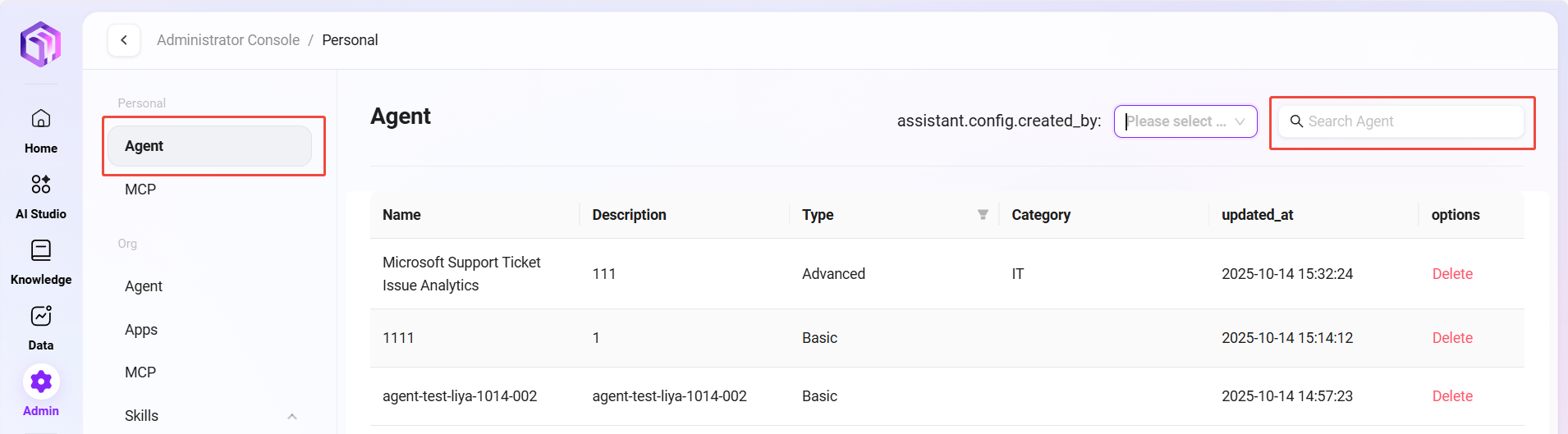Open Org MCP menu item
Viewport: 1568px width, 434px height.
(x=140, y=372)
